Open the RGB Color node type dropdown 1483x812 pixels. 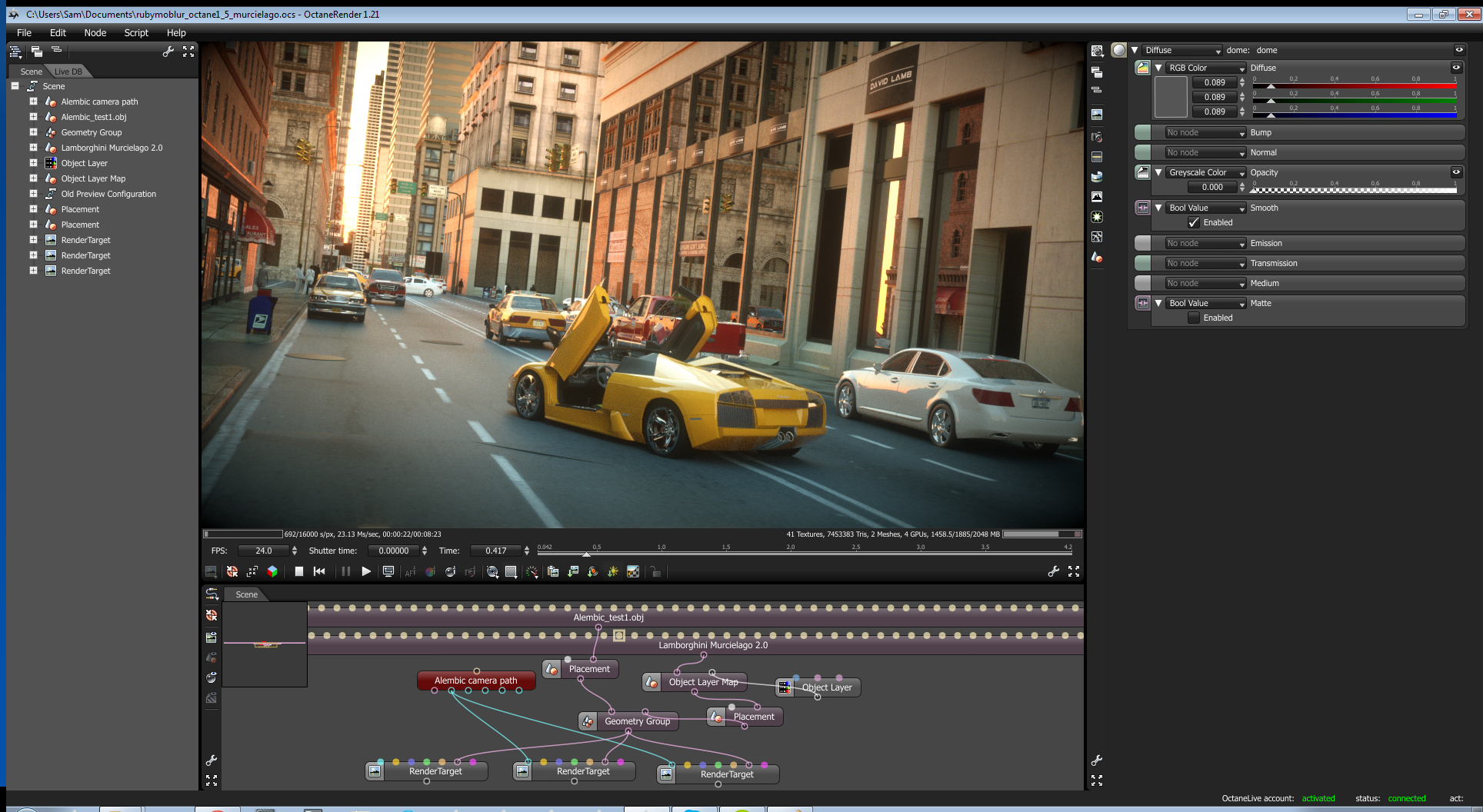click(1205, 68)
